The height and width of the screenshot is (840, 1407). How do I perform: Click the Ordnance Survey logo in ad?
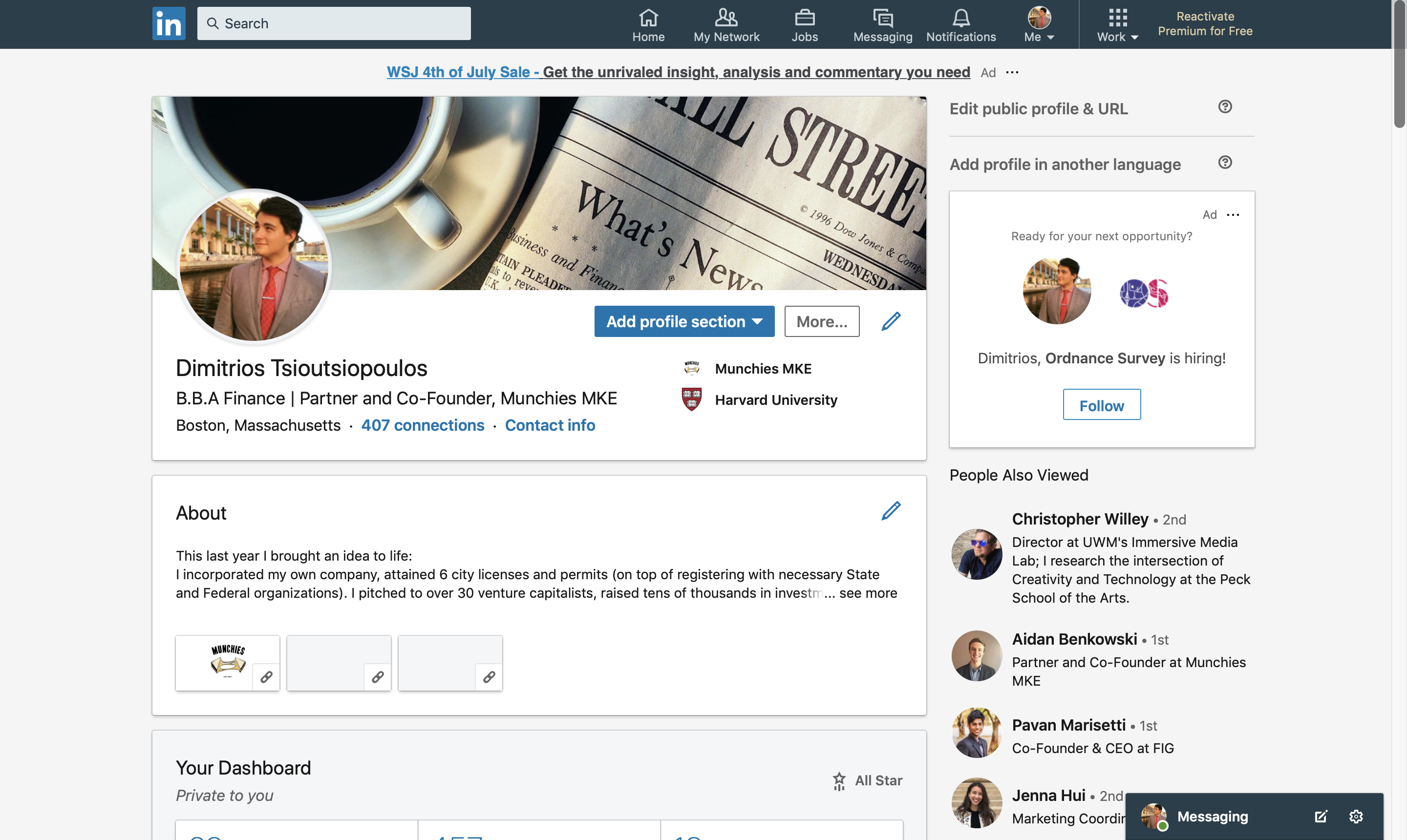(1144, 293)
